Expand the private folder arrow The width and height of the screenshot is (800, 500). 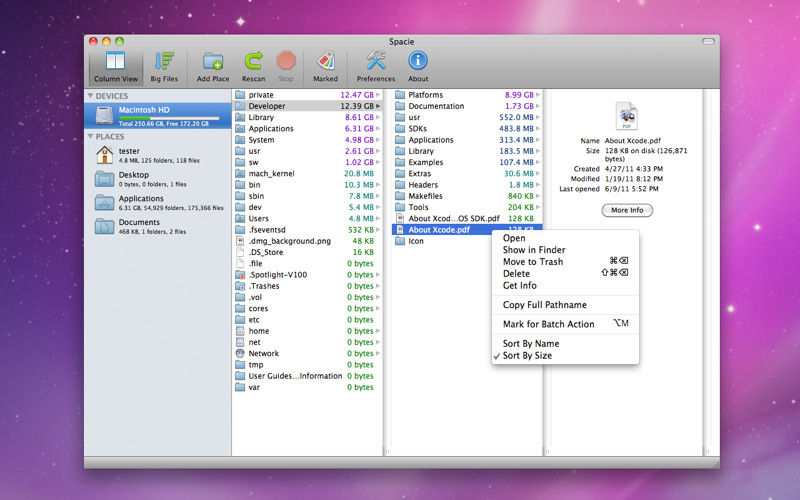(x=378, y=95)
